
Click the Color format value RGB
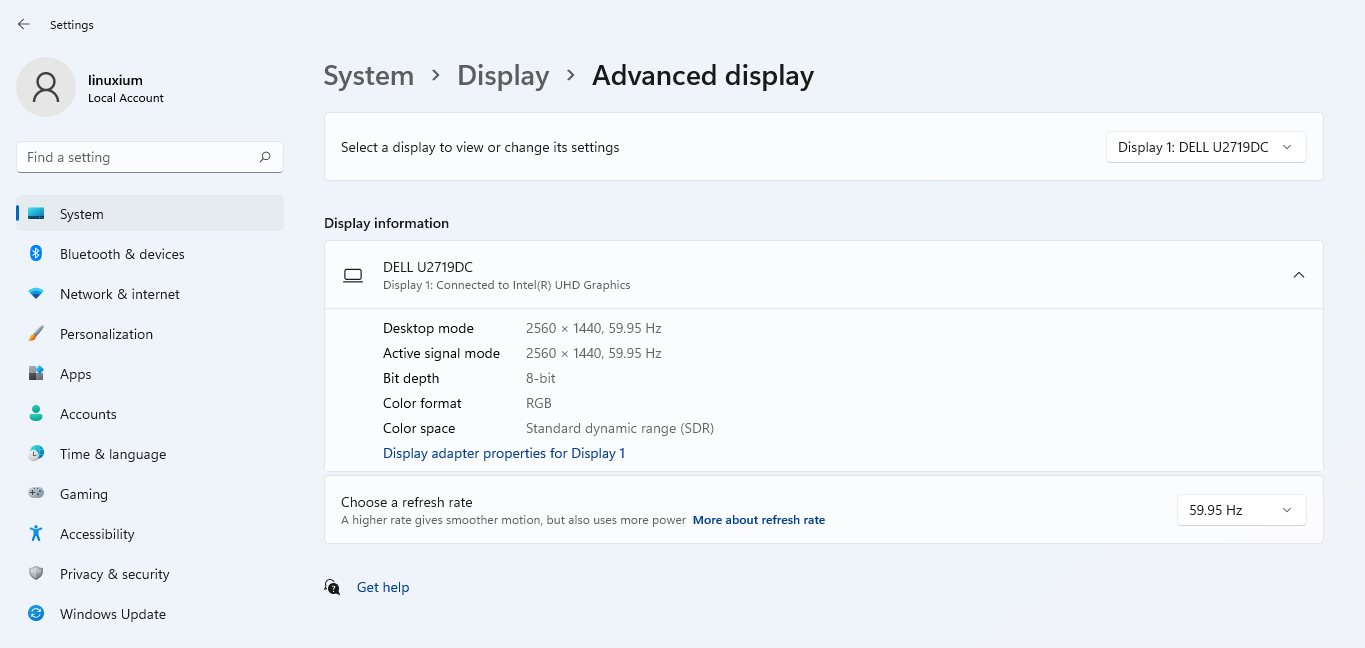click(539, 403)
